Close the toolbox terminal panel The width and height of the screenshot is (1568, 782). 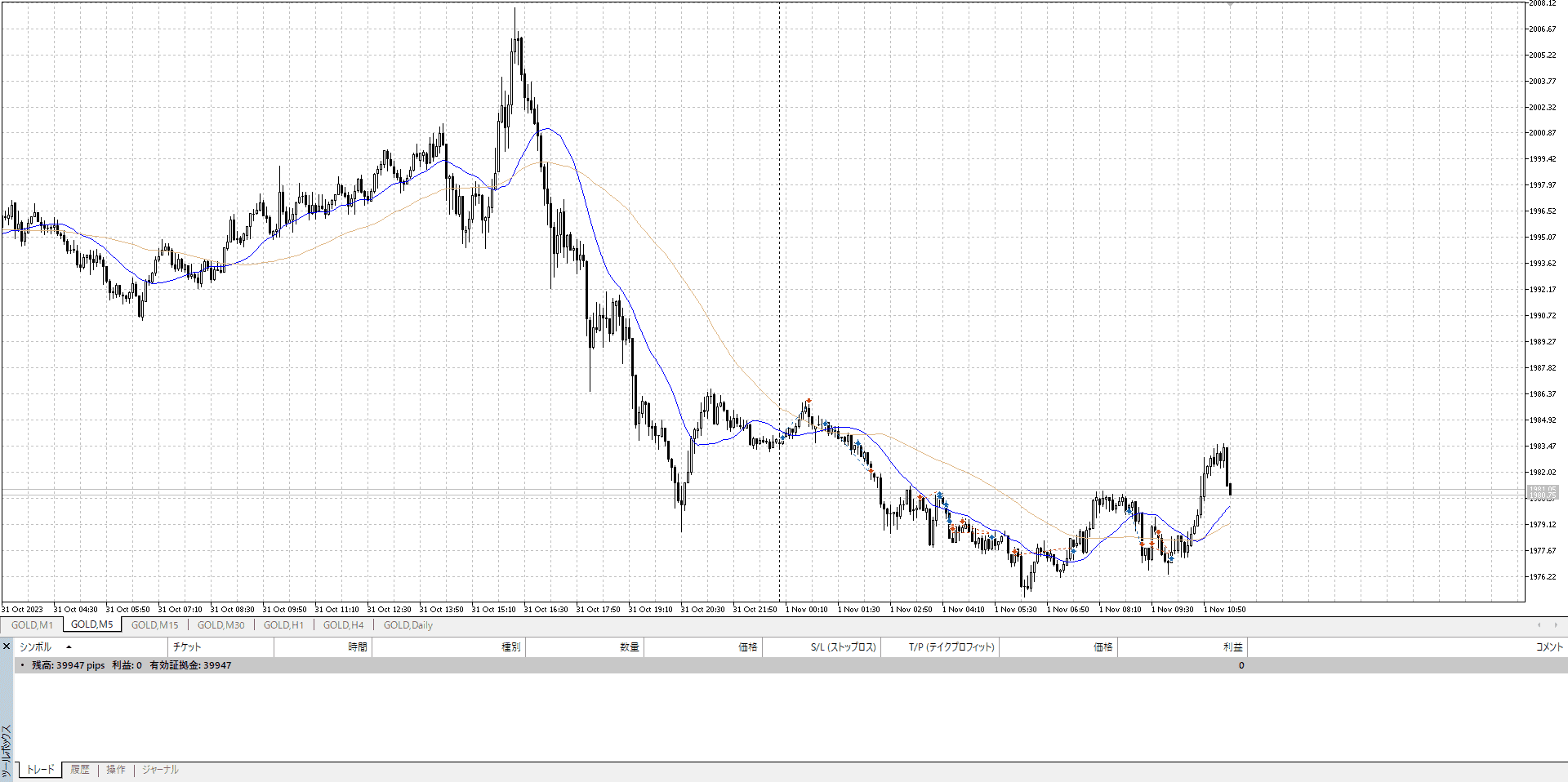(7, 646)
